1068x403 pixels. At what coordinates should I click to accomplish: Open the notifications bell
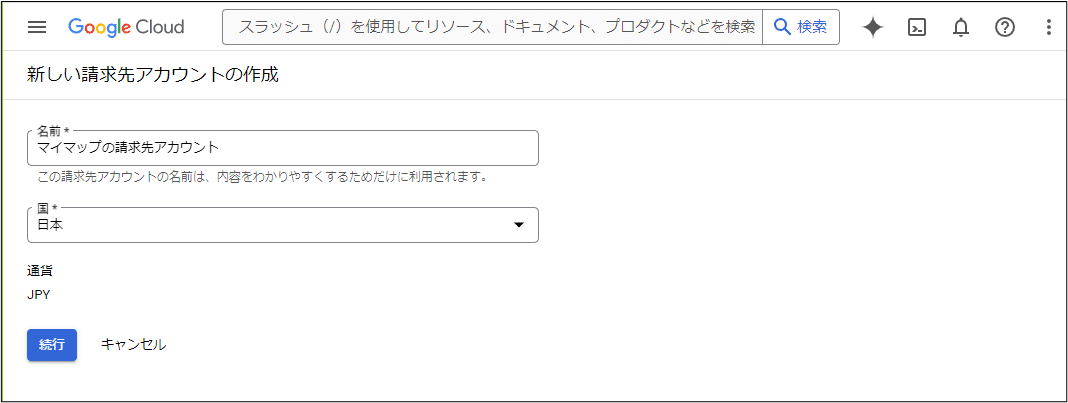[x=960, y=27]
